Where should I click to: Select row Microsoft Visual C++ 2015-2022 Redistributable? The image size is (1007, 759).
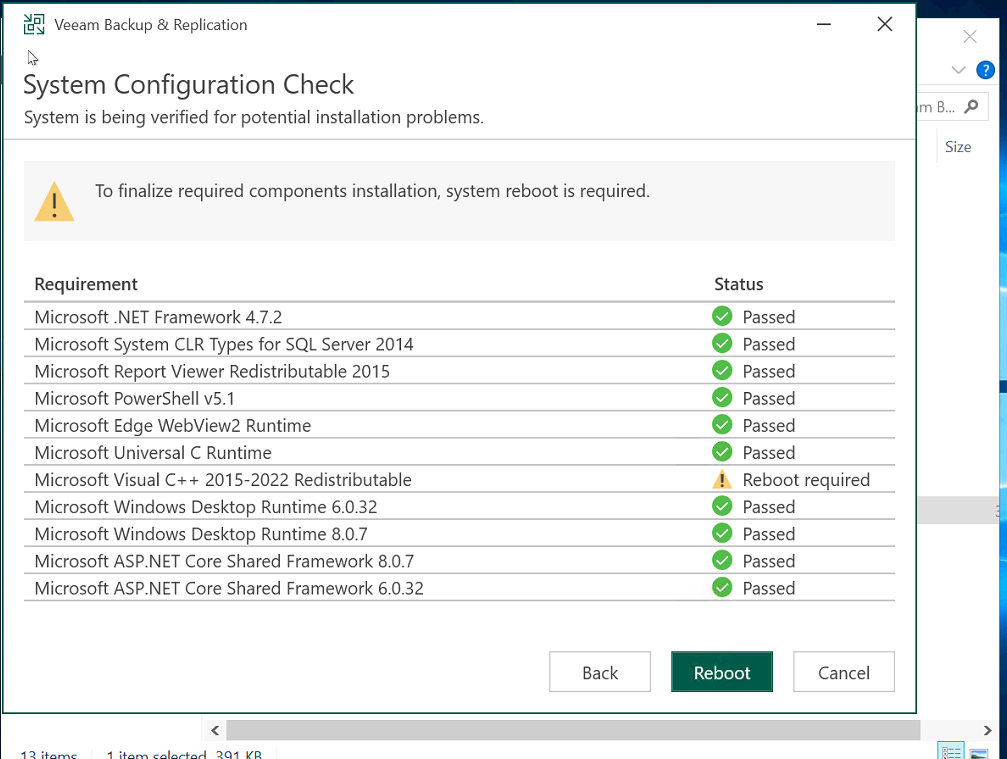click(x=459, y=479)
